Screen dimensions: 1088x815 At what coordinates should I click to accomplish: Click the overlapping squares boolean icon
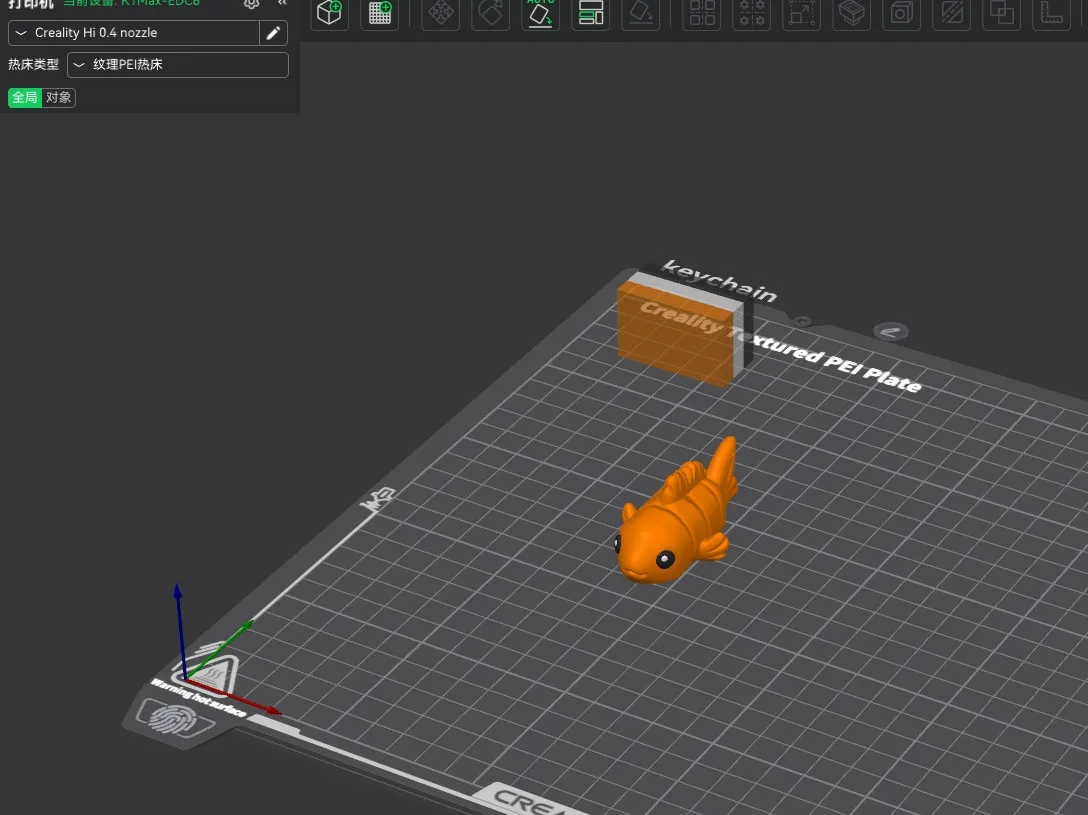point(1001,12)
